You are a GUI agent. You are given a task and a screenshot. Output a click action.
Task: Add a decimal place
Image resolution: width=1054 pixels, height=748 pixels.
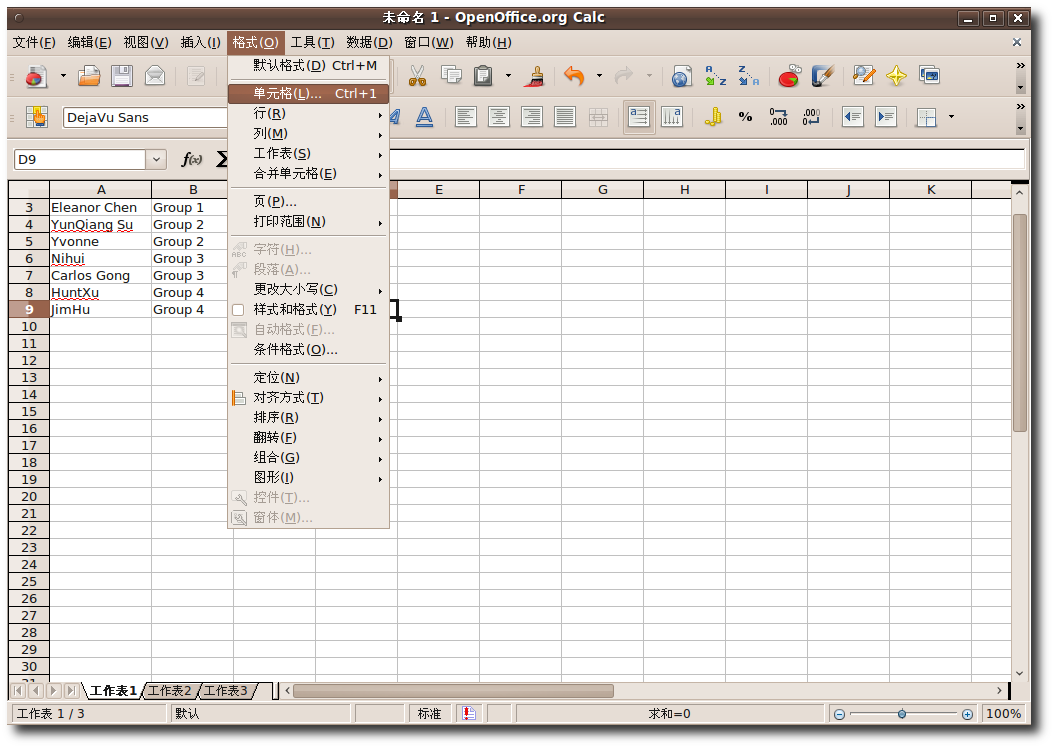pyautogui.click(x=778, y=117)
